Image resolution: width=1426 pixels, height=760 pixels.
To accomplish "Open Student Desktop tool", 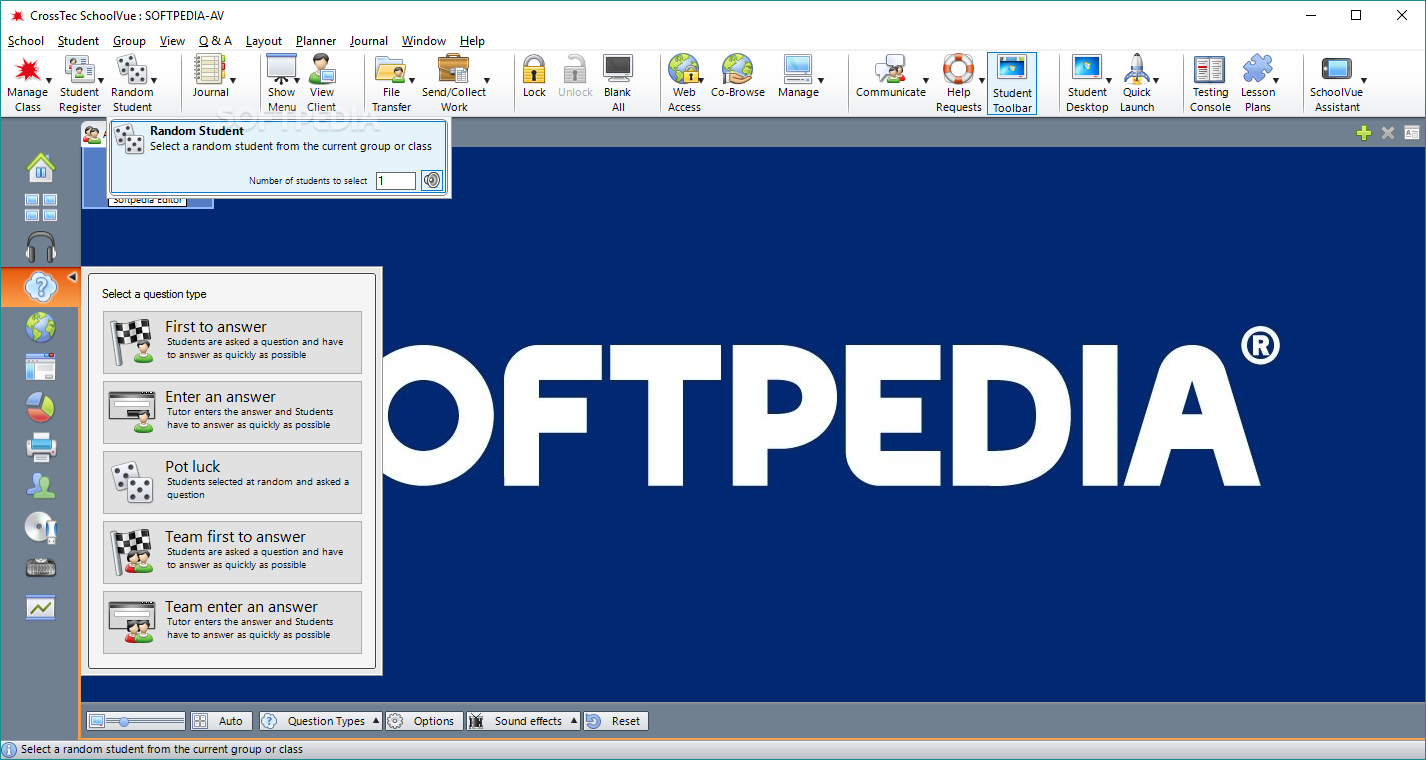I will tap(1087, 84).
